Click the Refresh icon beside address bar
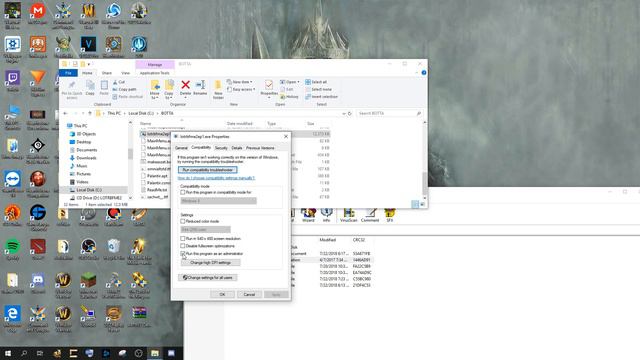 click(x=350, y=113)
